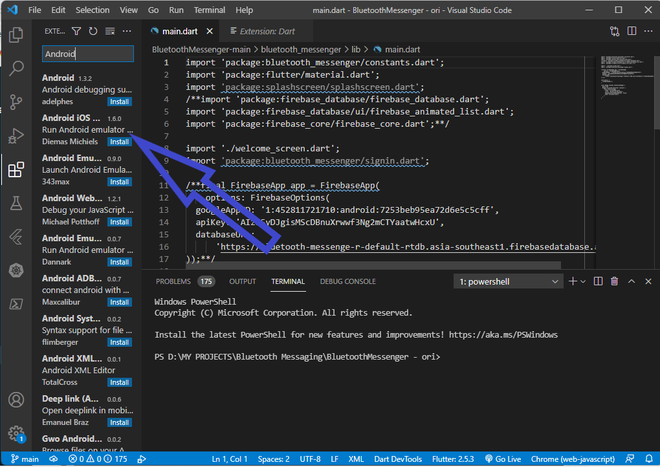
Task: Open the Help menu
Action: point(244,10)
